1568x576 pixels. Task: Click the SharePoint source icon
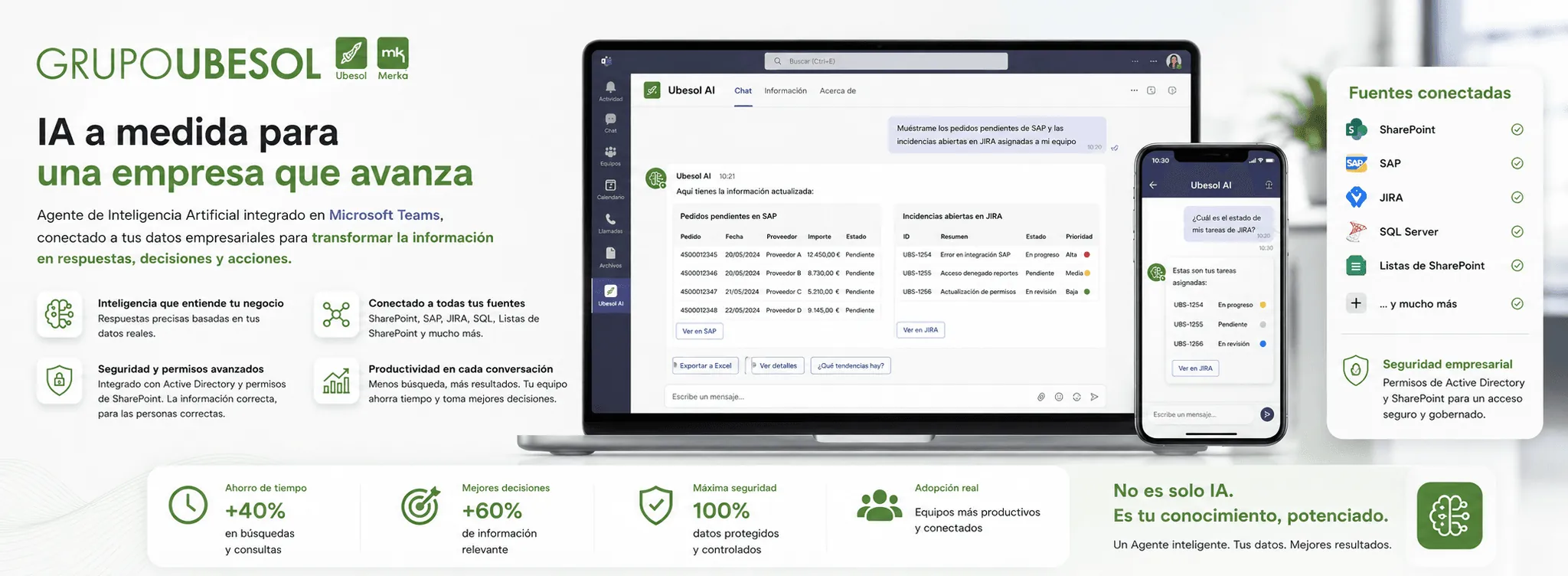(1356, 129)
